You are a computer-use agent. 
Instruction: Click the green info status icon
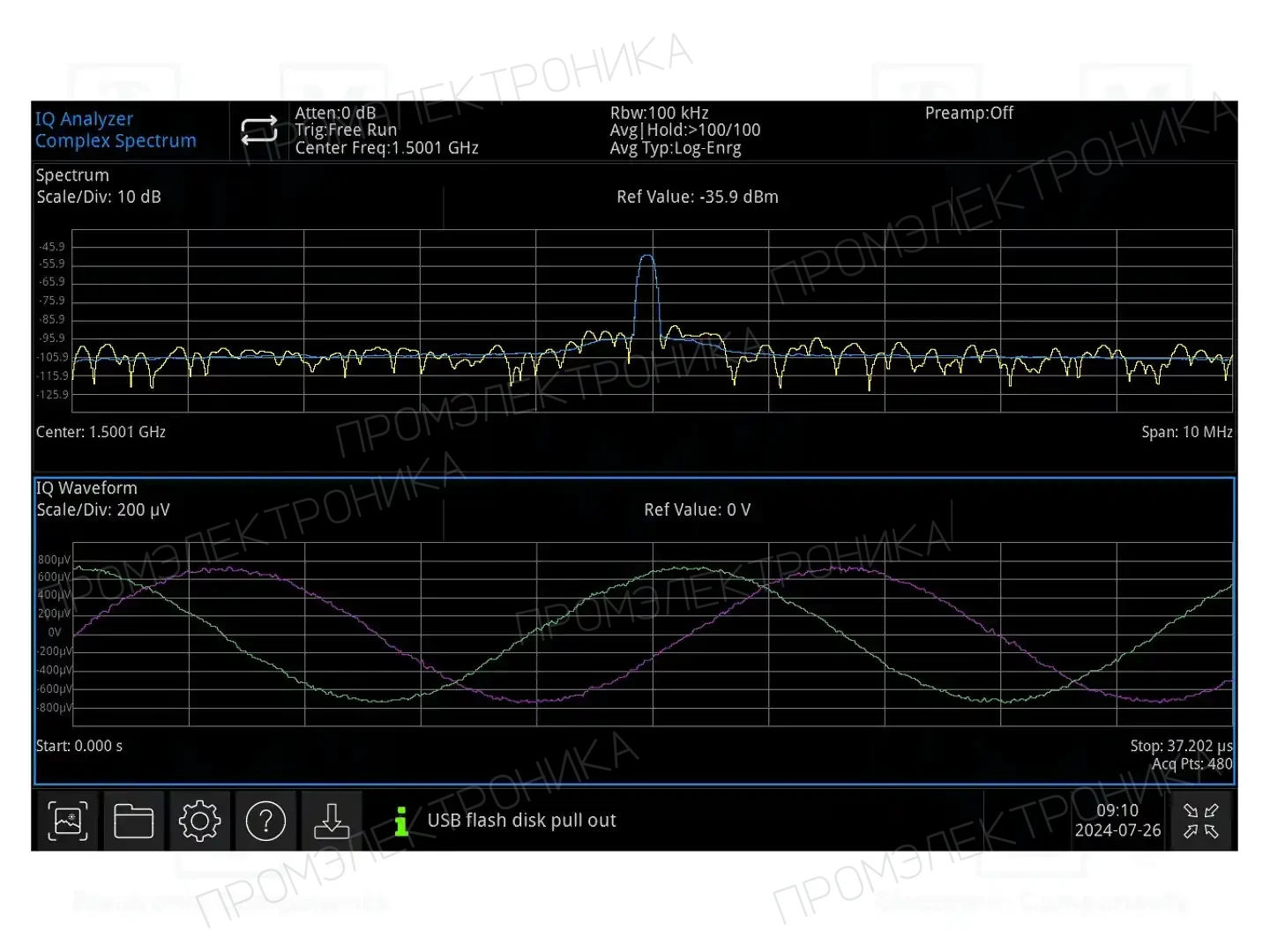401,821
